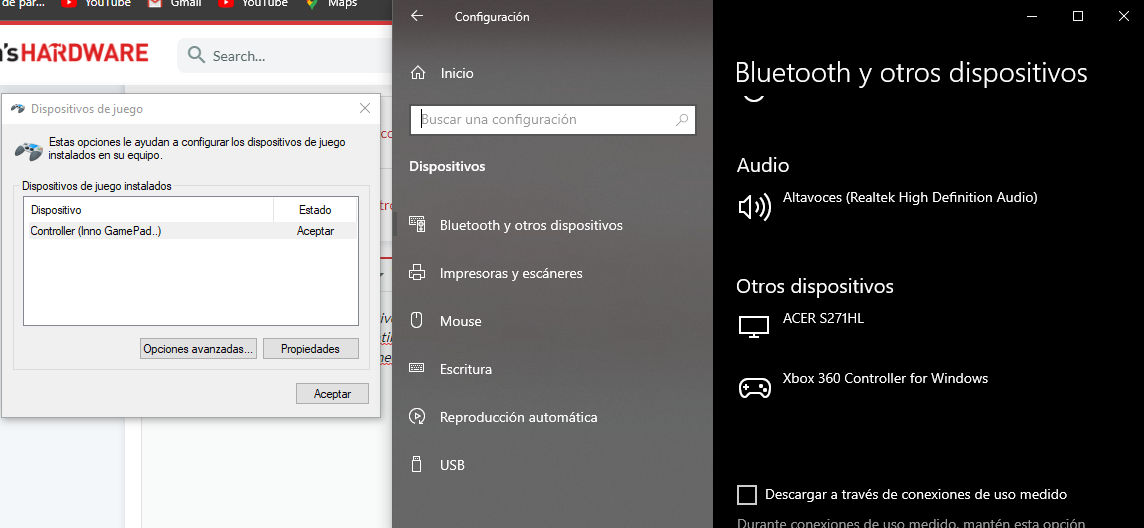1144x528 pixels.
Task: Click the gamepad icon for Xbox 360 Controller
Action: point(754,387)
